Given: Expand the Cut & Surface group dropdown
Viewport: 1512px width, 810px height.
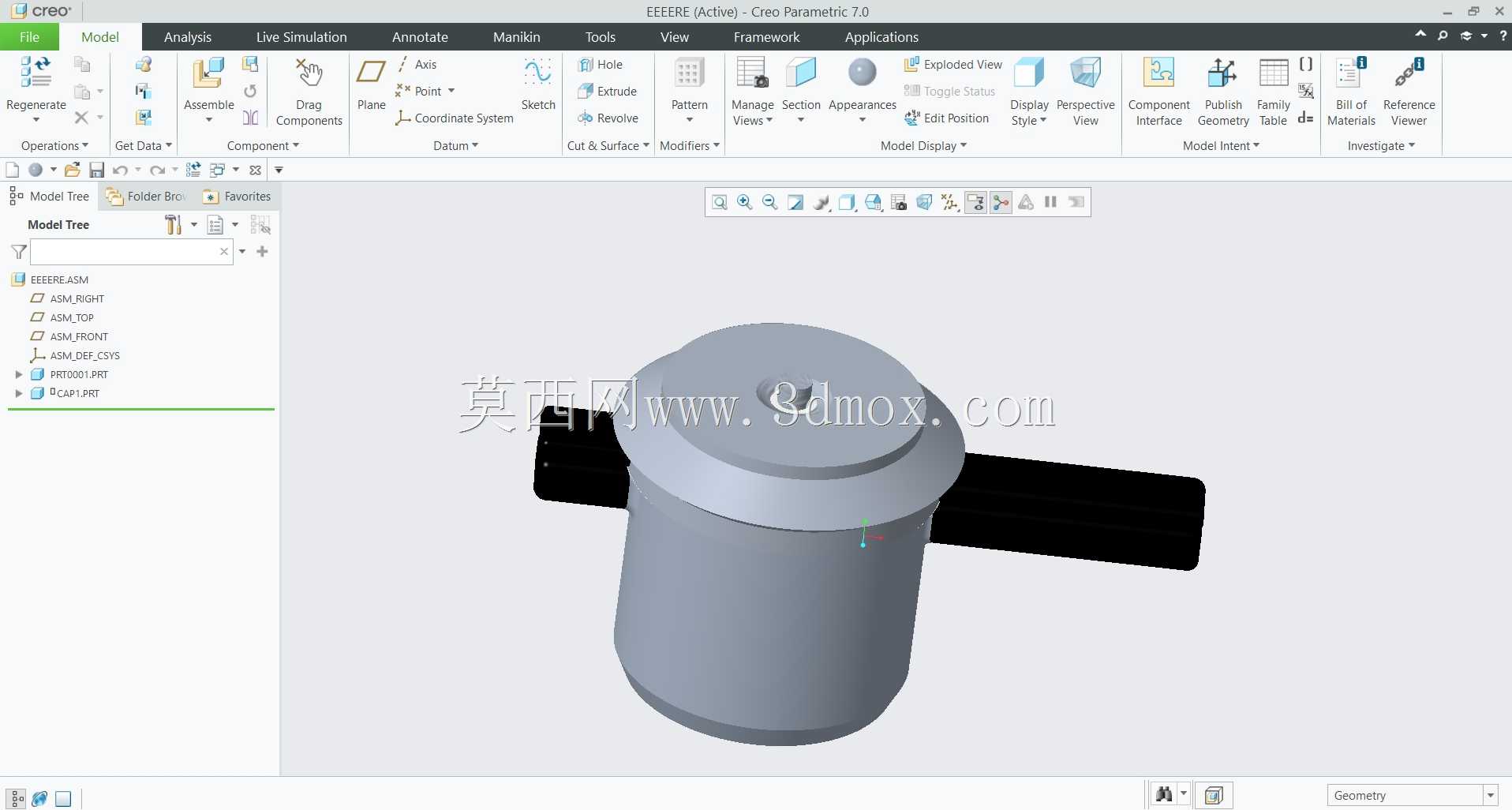Looking at the screenshot, I should 608,146.
